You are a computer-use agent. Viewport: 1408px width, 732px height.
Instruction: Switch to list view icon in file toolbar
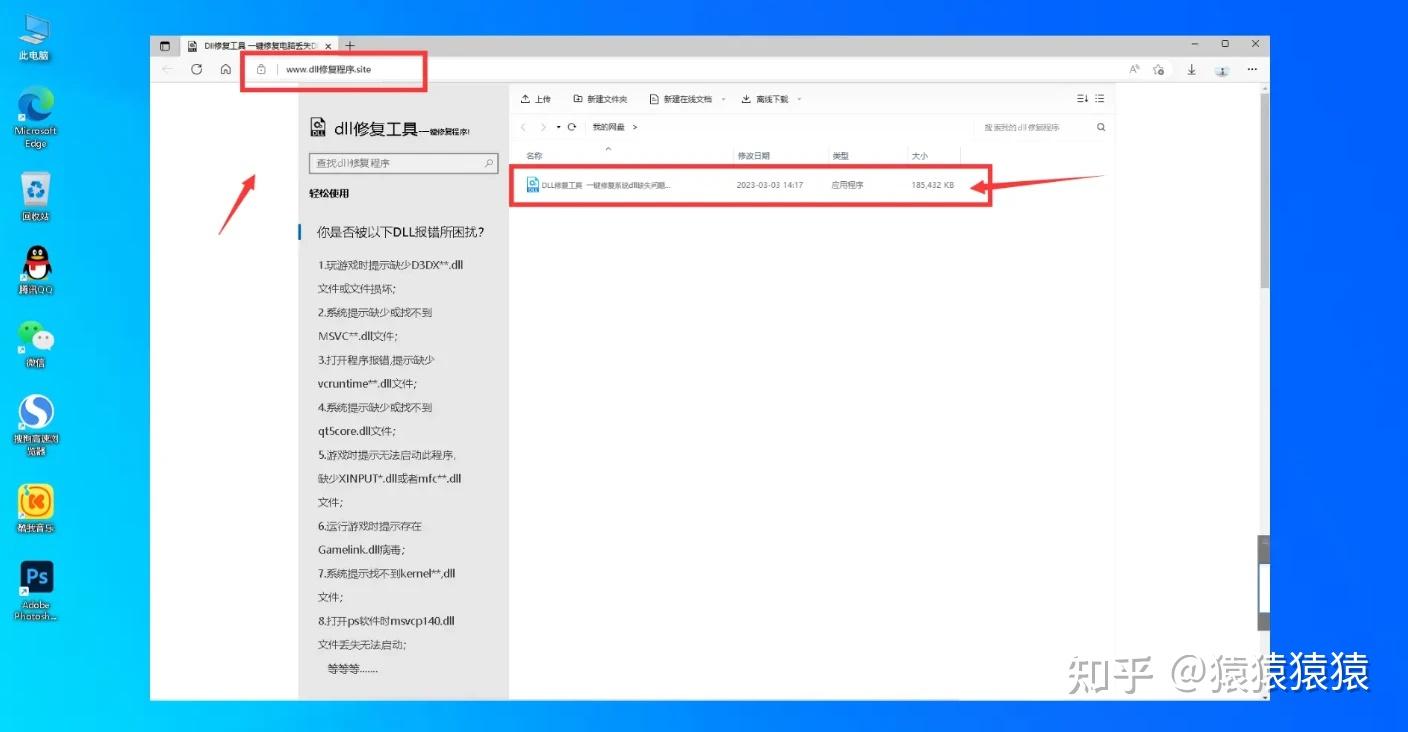[1100, 98]
